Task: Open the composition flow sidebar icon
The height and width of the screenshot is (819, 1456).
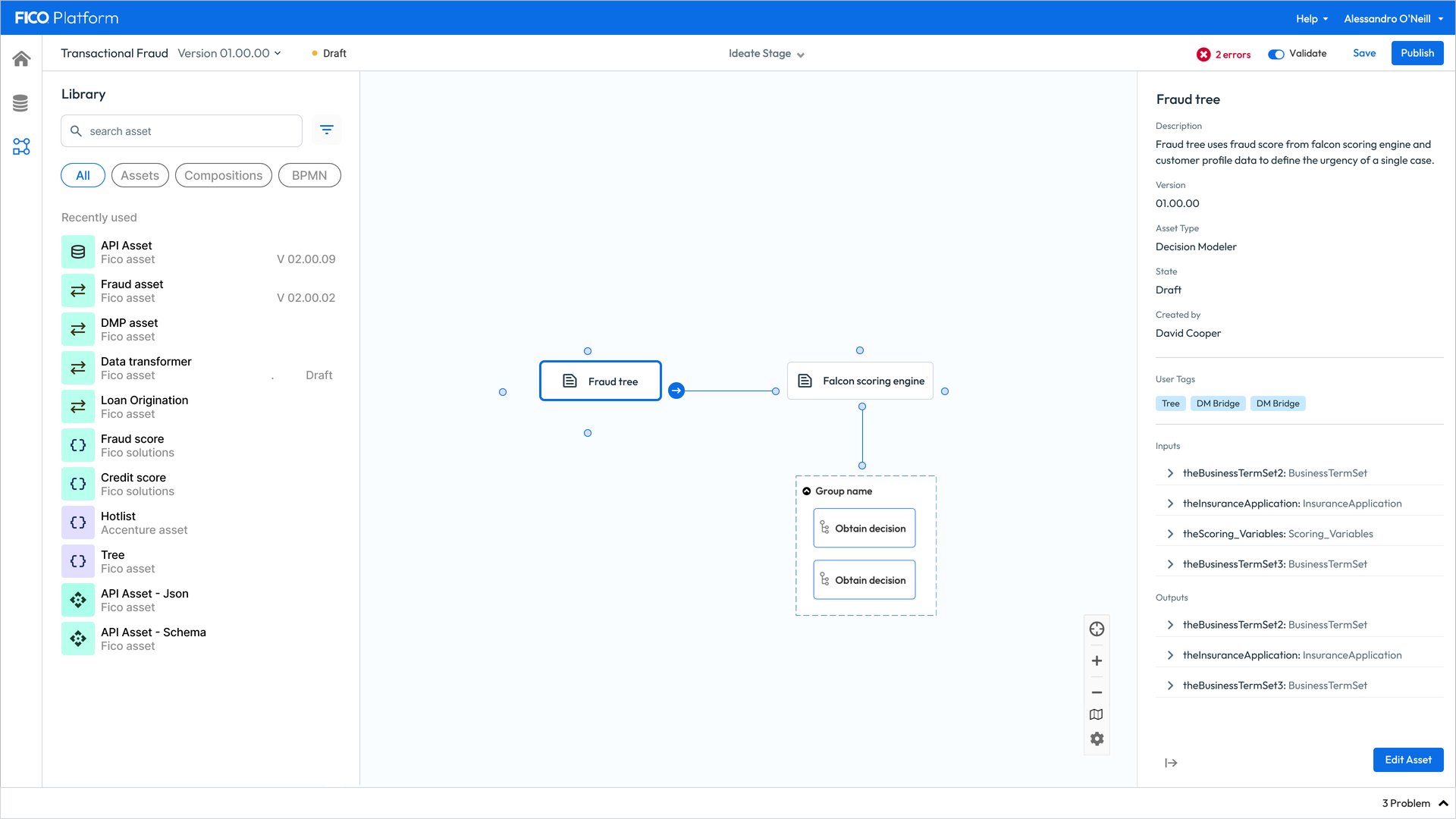Action: [x=21, y=146]
